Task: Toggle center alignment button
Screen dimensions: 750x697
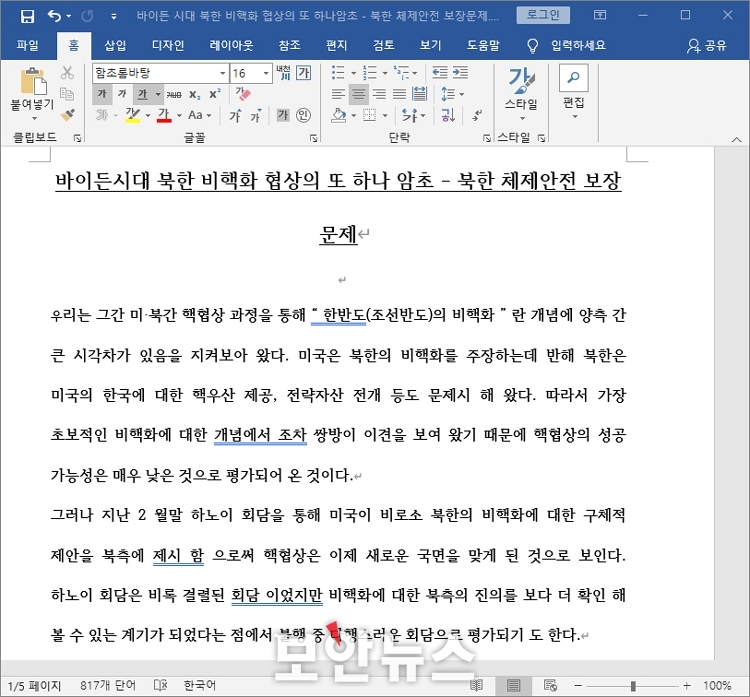Action: click(x=358, y=94)
